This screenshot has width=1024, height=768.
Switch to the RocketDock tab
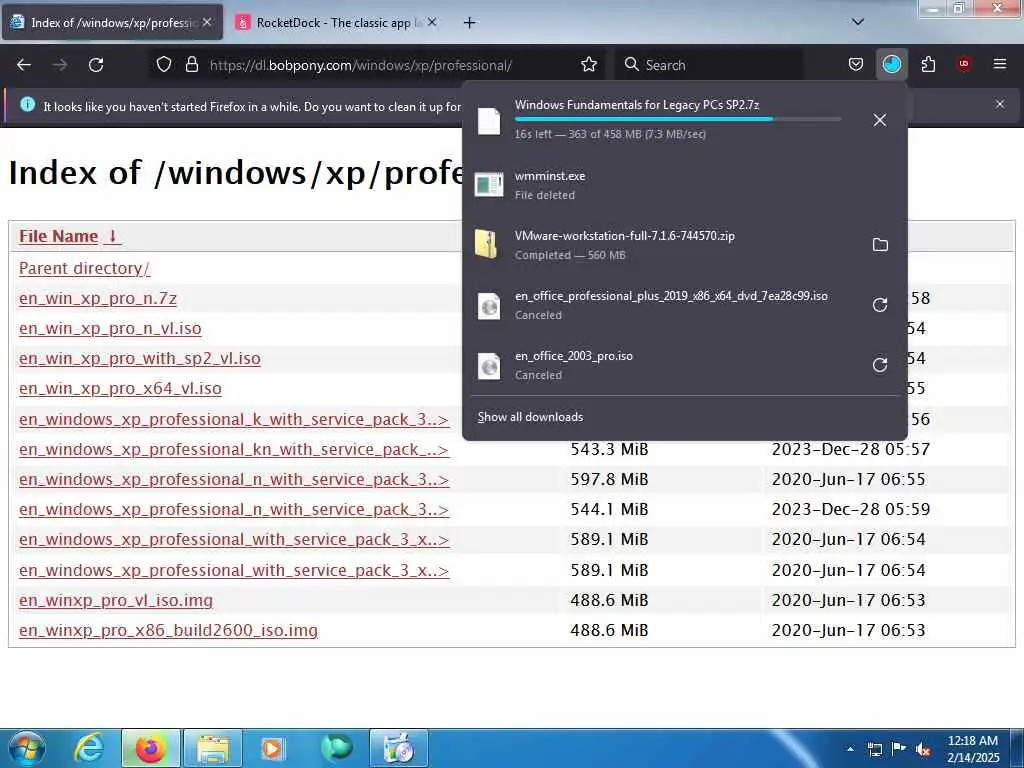pyautogui.click(x=336, y=23)
